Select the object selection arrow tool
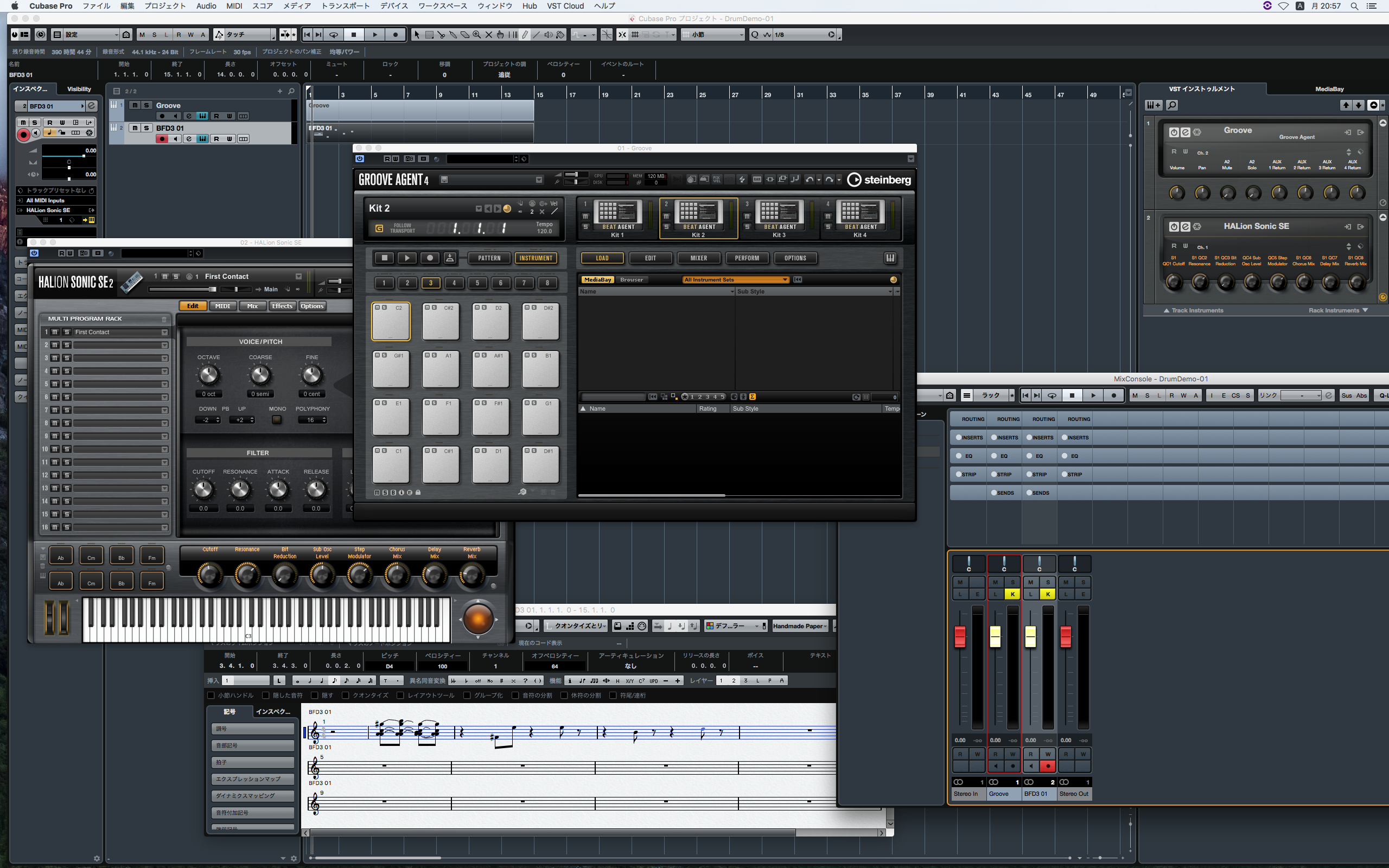This screenshot has height=868, width=1389. [417, 34]
